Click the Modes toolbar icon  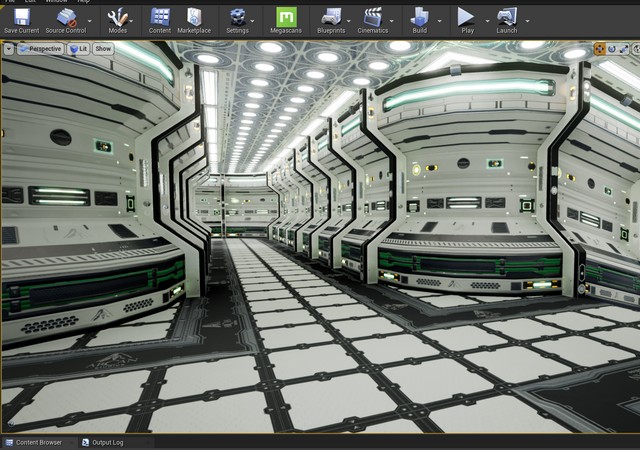[x=117, y=18]
